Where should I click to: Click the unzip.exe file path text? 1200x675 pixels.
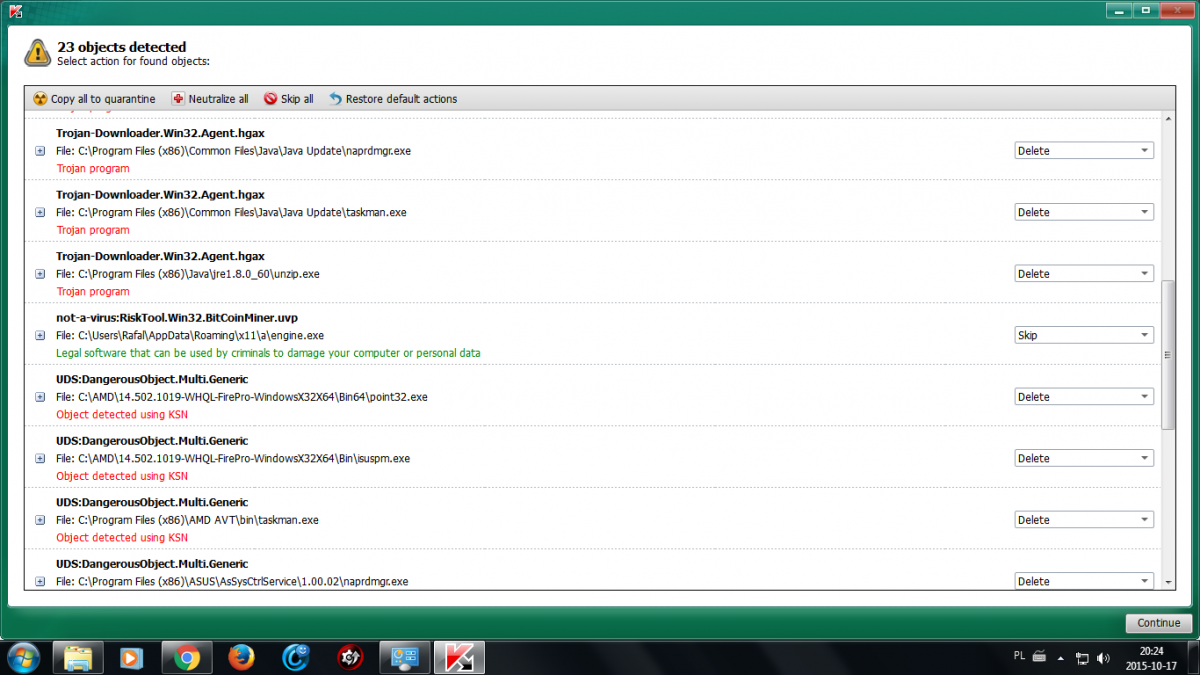[x=188, y=274]
